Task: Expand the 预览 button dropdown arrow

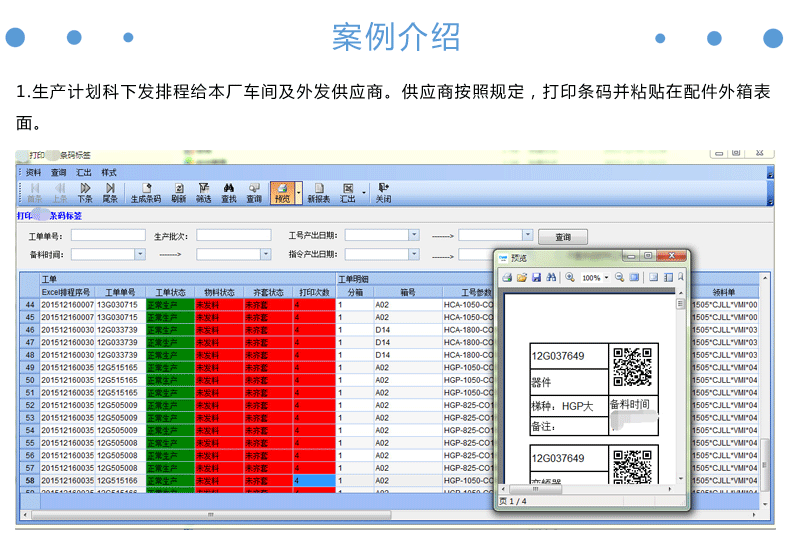Action: tap(298, 192)
